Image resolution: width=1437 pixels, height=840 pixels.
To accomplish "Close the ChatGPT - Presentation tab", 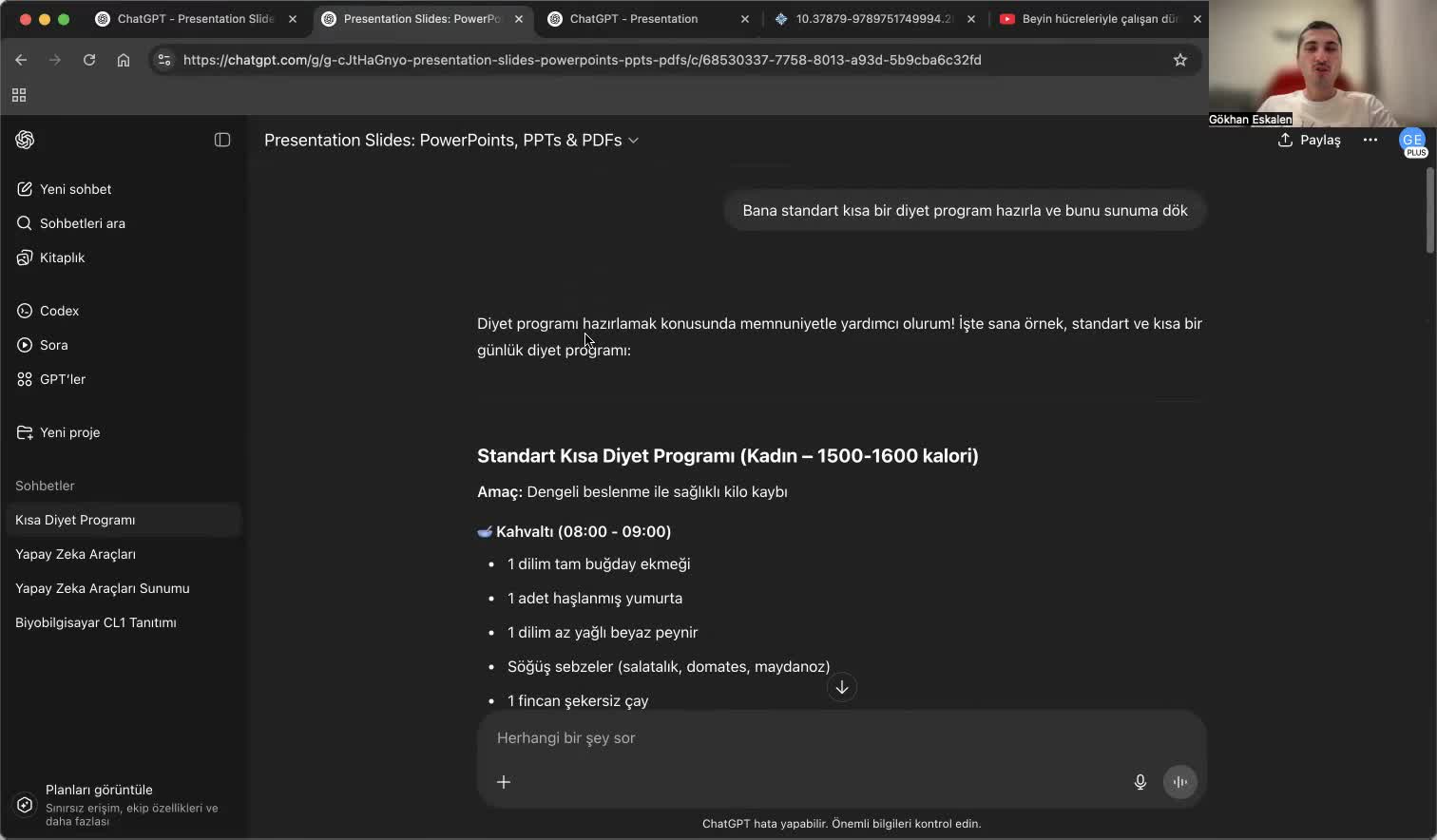I will tap(745, 19).
